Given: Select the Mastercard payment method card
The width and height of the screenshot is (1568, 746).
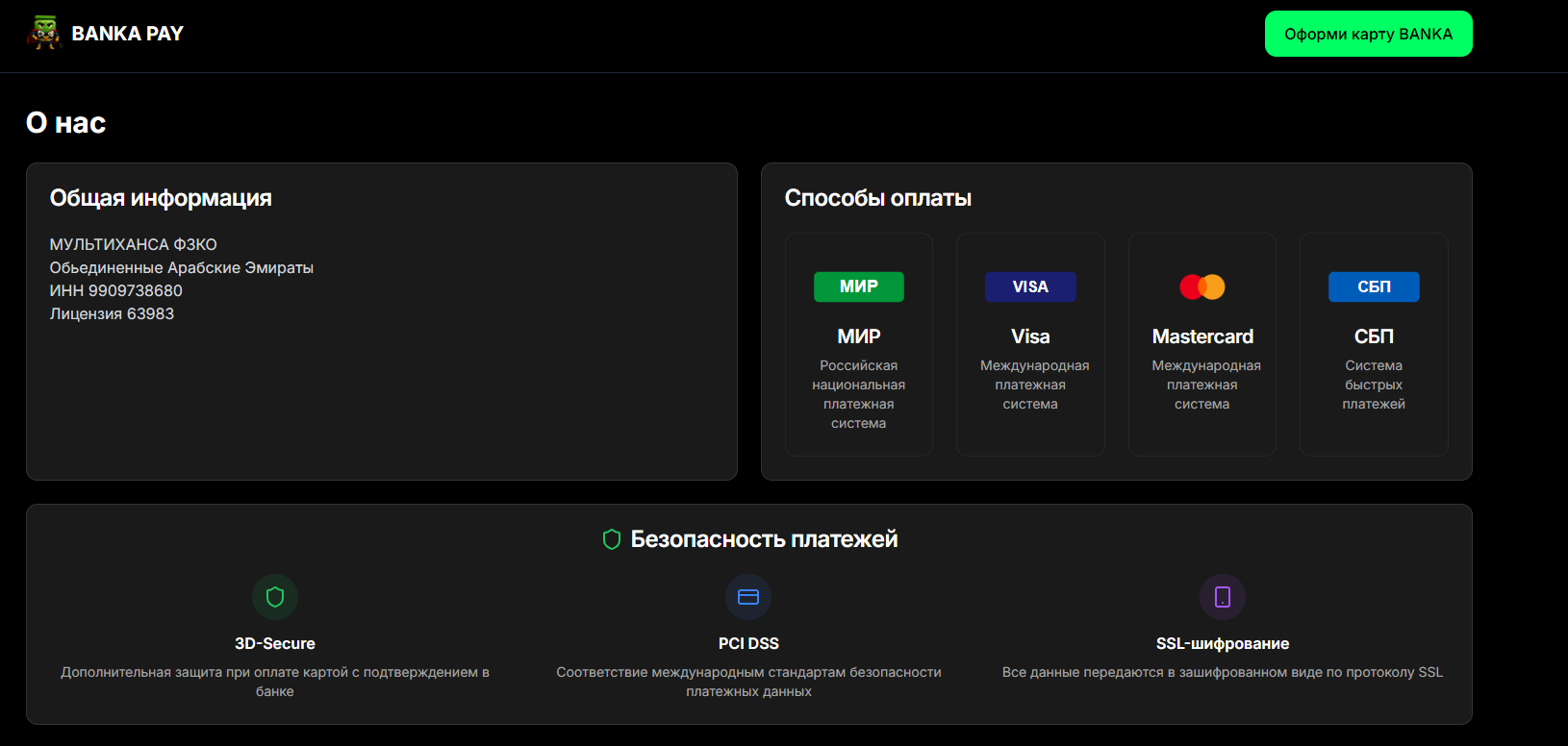Looking at the screenshot, I should [x=1202, y=344].
